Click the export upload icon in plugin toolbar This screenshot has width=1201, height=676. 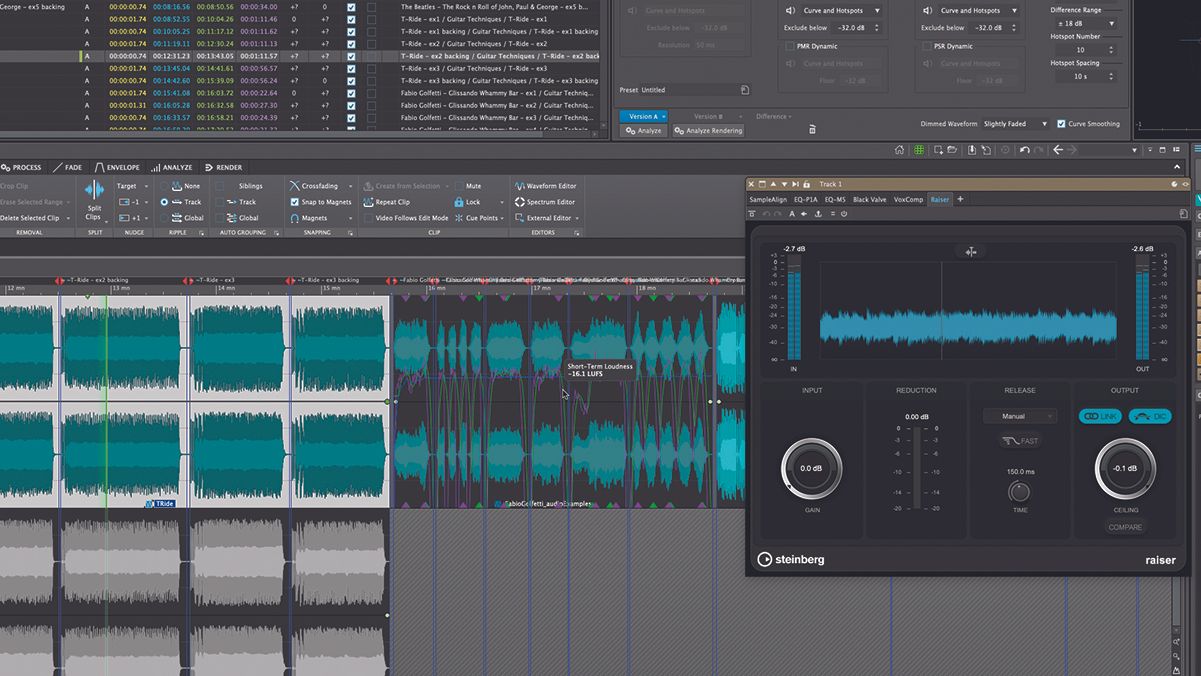click(818, 214)
